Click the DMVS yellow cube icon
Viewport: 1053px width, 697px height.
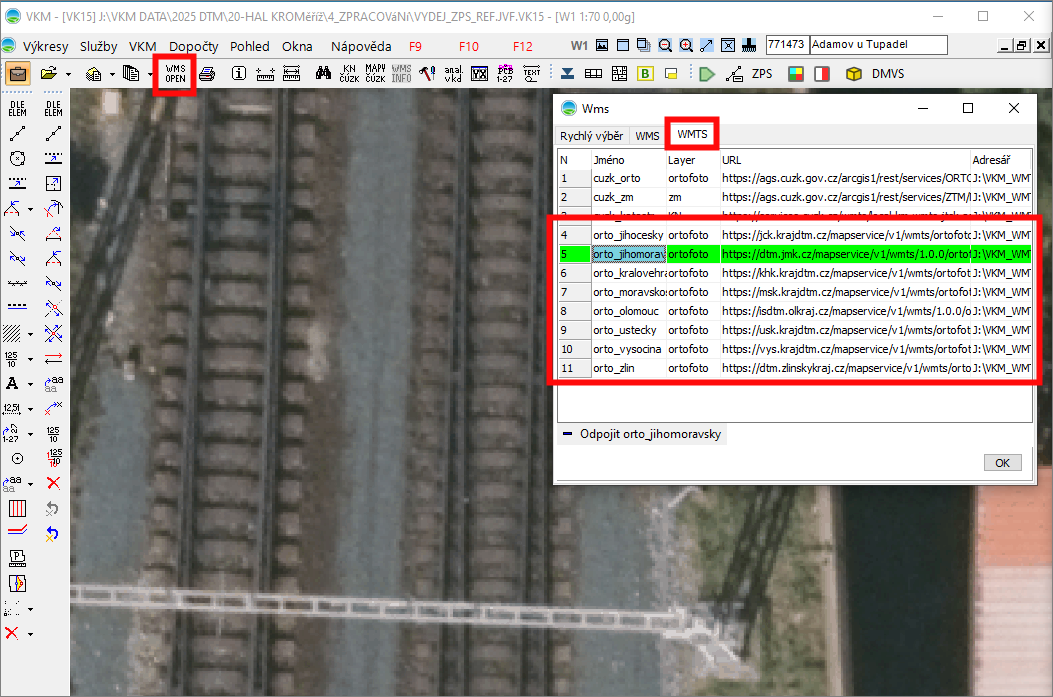853,74
